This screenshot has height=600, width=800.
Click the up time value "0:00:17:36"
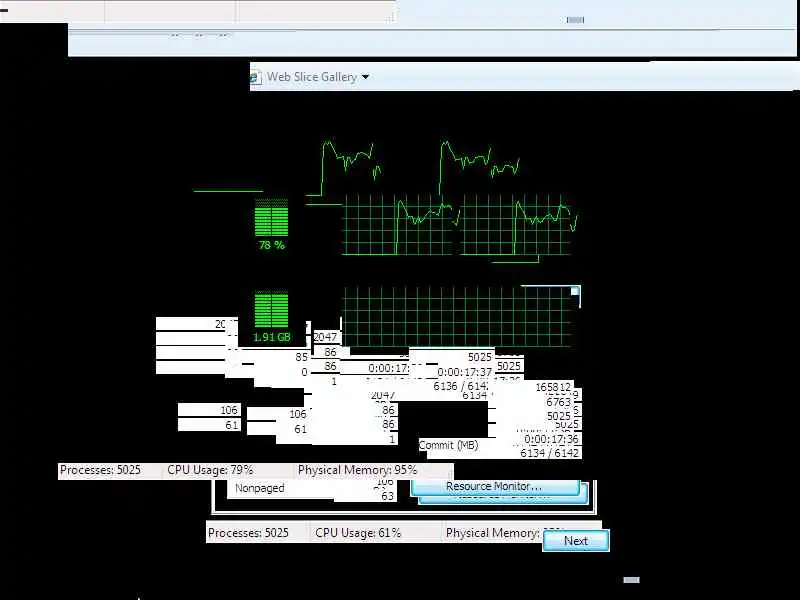[x=552, y=439]
